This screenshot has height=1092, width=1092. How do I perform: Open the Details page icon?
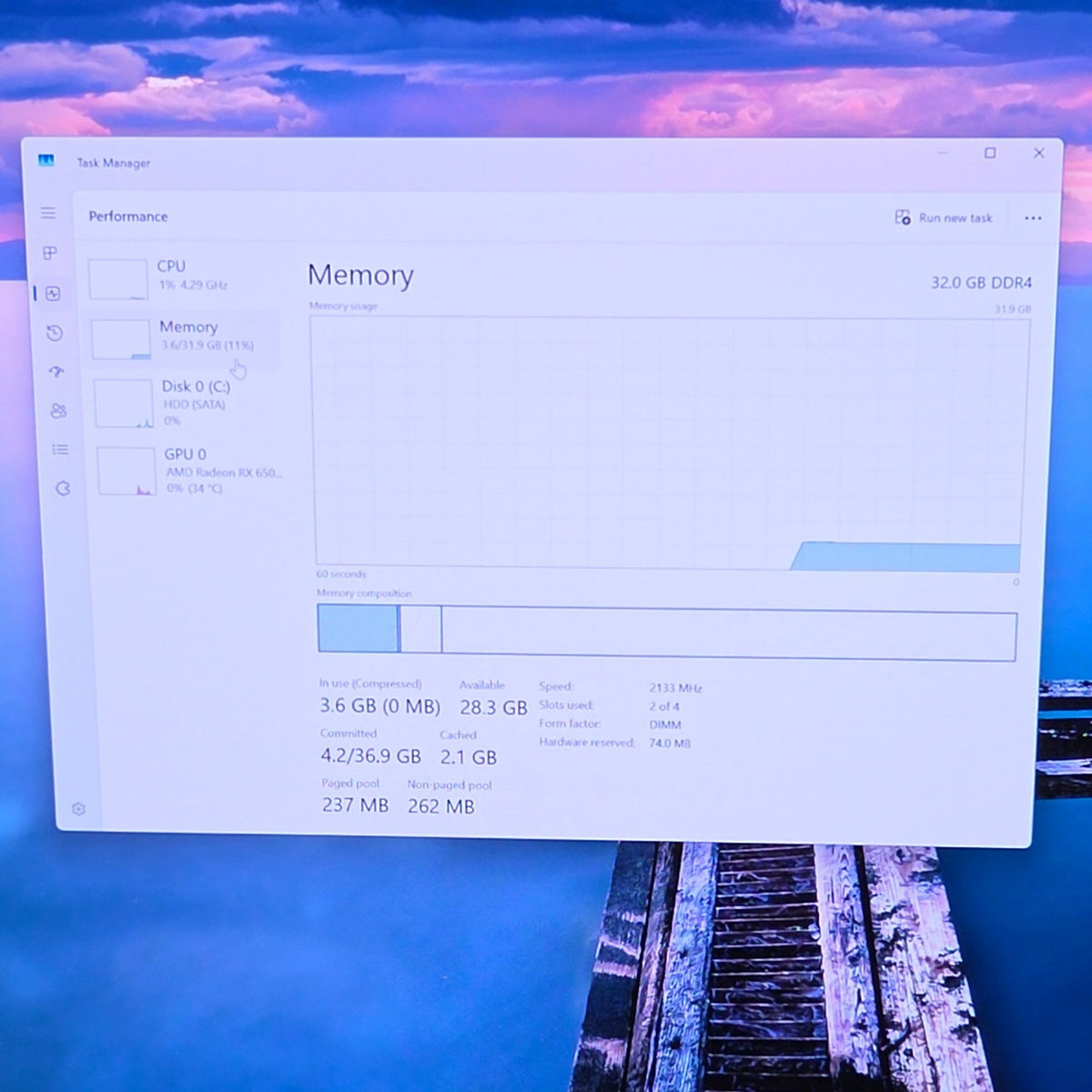[60, 450]
